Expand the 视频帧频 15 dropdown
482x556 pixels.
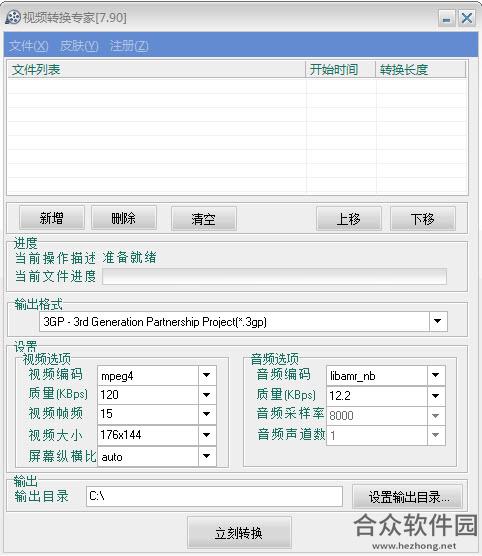207,414
